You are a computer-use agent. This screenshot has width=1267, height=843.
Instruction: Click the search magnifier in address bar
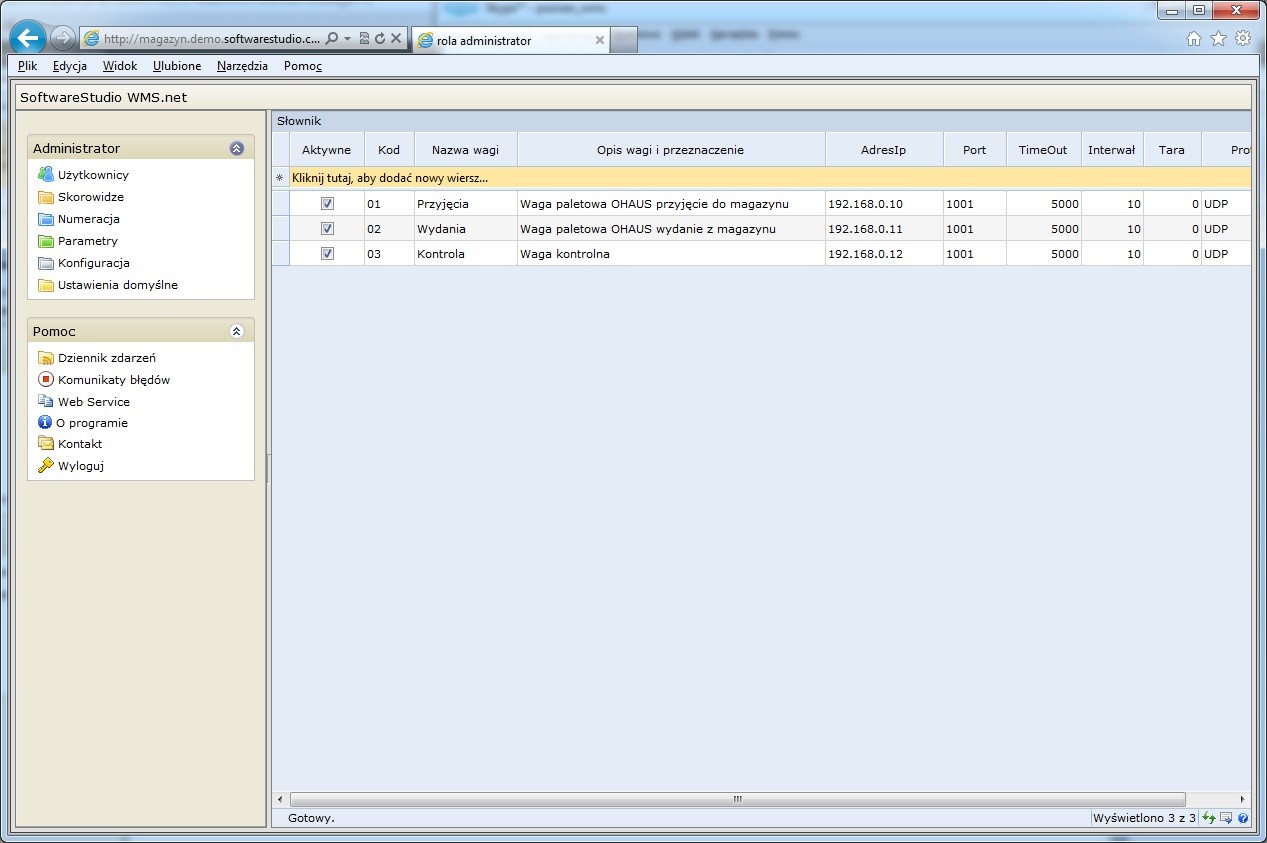pos(332,39)
